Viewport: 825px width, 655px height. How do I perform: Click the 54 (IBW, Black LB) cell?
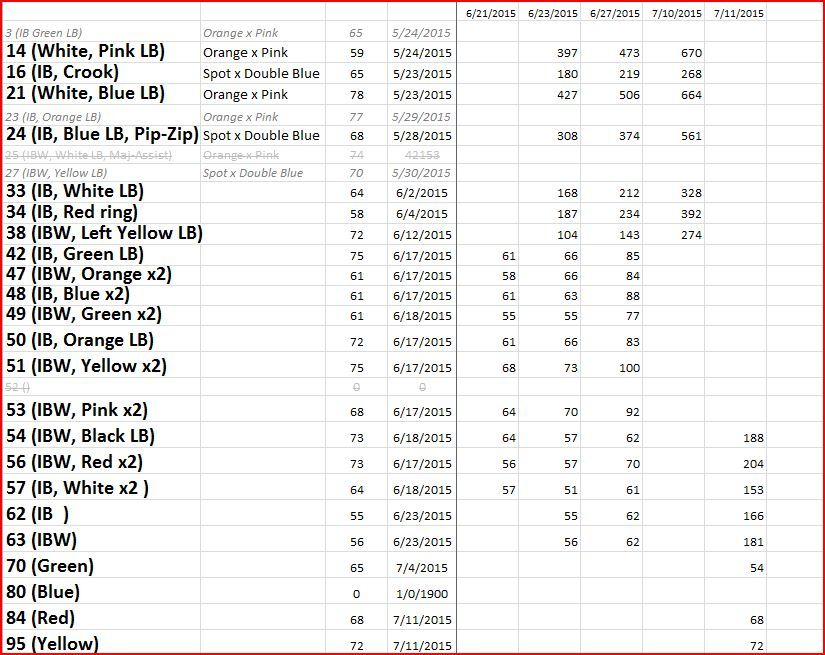click(81, 436)
